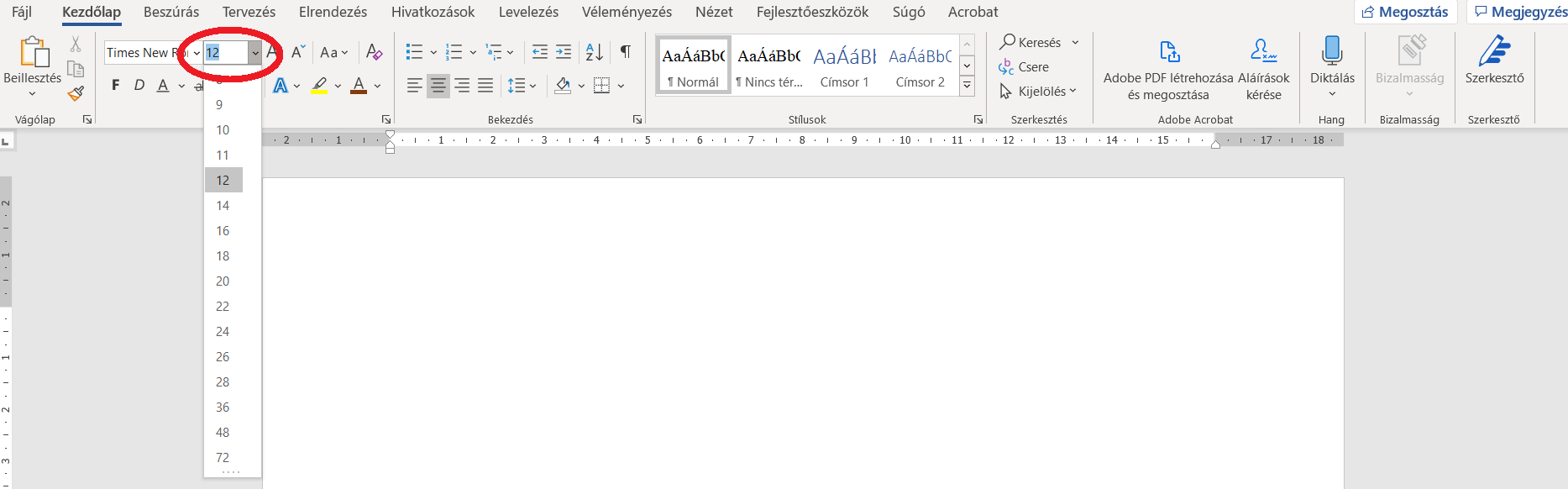Toggle the paragraph marks ¶ display
This screenshot has width=1568, height=489.
coord(626,52)
